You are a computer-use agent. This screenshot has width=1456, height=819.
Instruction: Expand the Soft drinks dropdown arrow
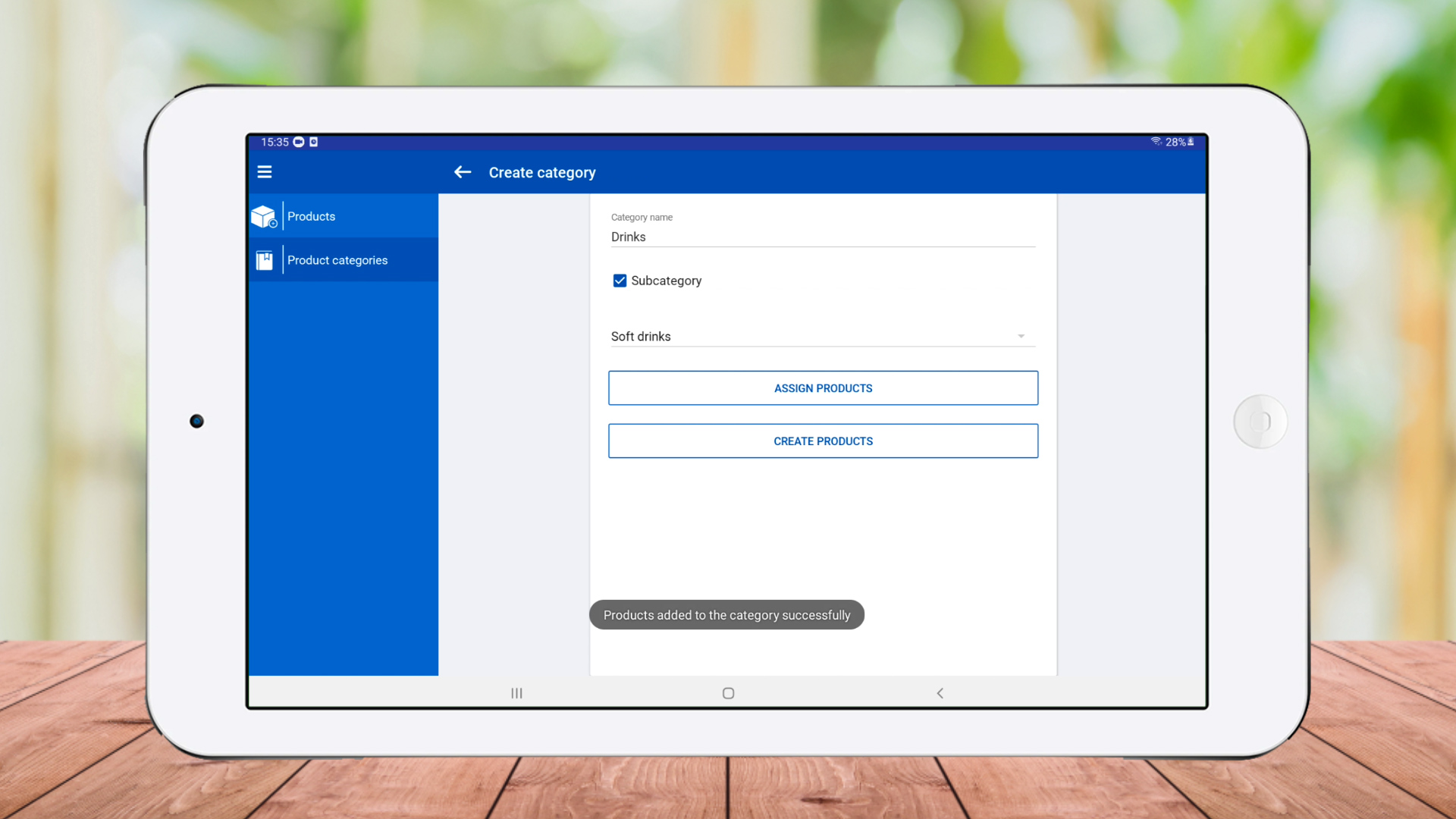click(1021, 336)
